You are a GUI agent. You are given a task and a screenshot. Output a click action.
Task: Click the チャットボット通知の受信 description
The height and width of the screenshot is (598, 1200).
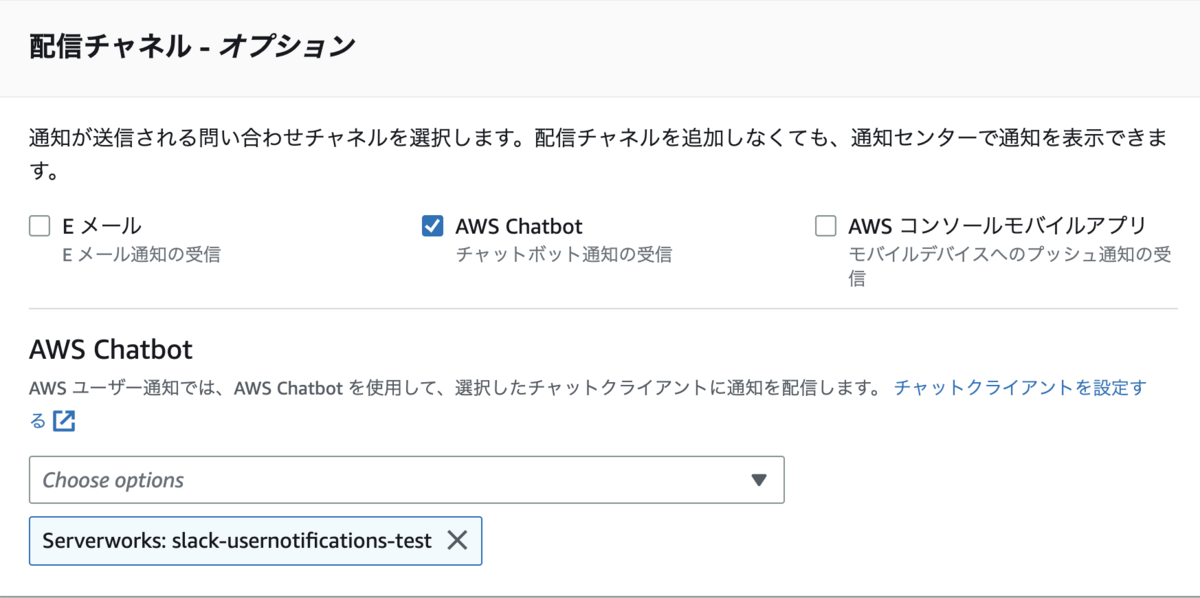tap(563, 255)
